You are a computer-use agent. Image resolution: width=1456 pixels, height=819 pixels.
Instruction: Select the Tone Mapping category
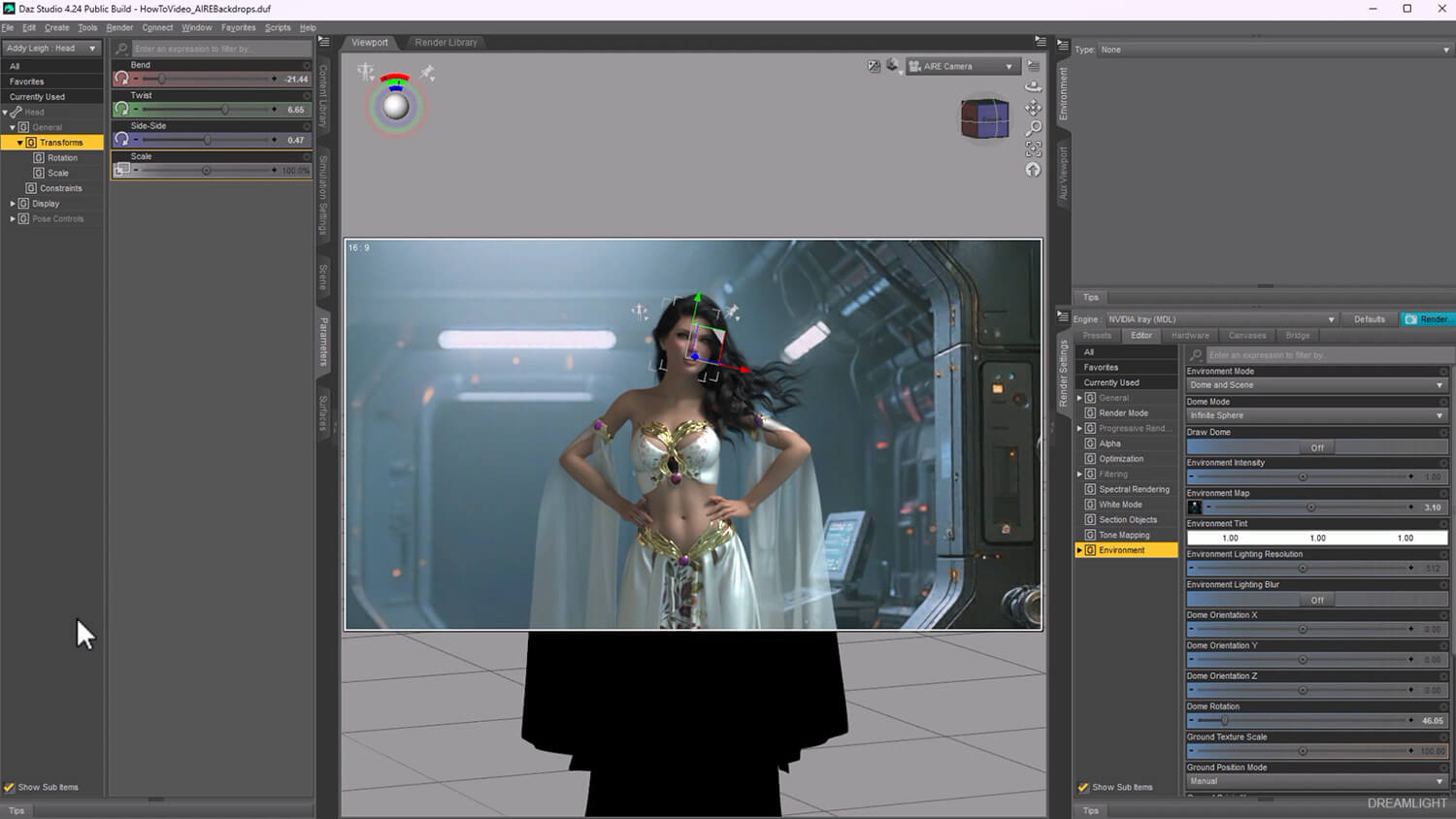click(x=1124, y=535)
